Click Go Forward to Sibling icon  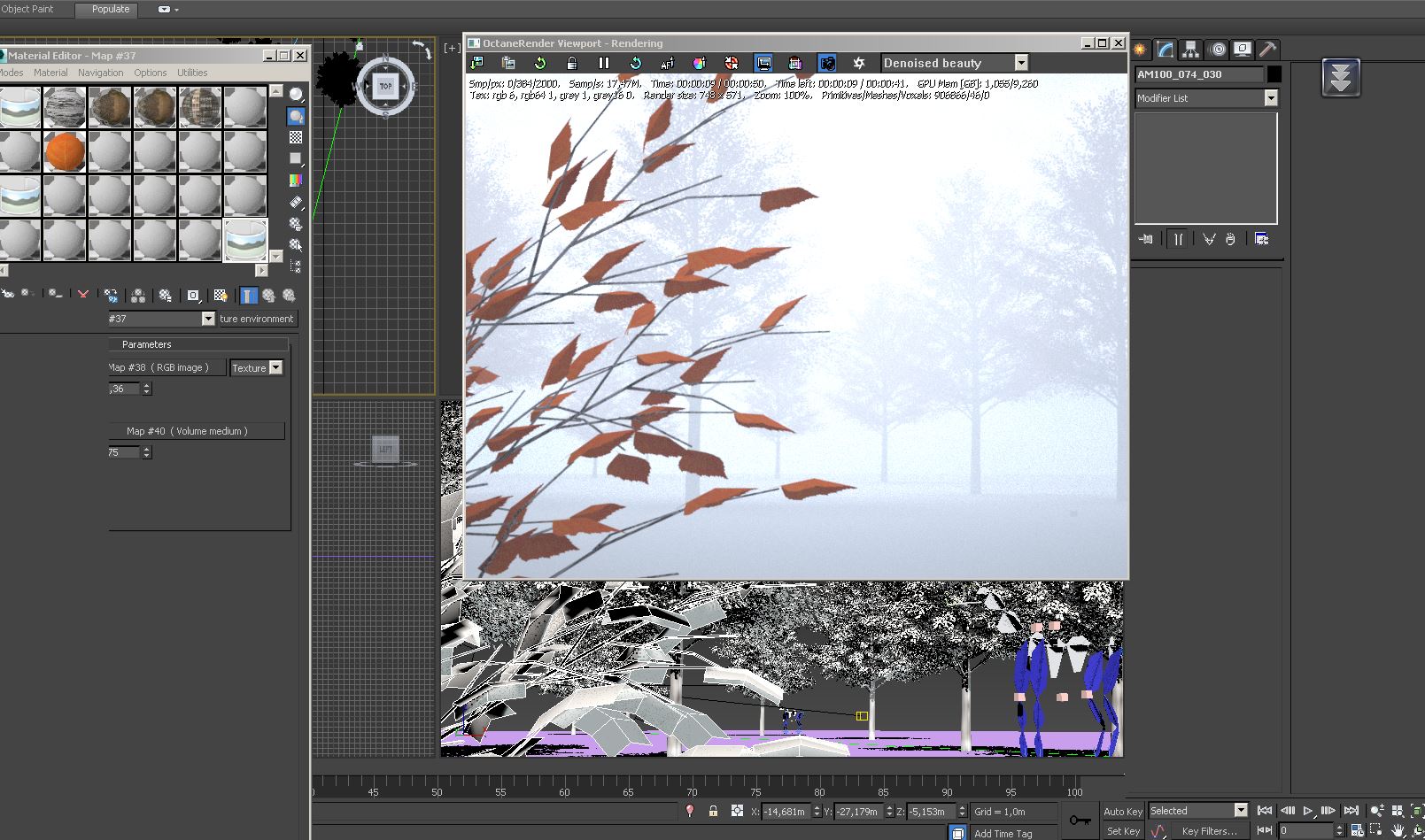[288, 295]
